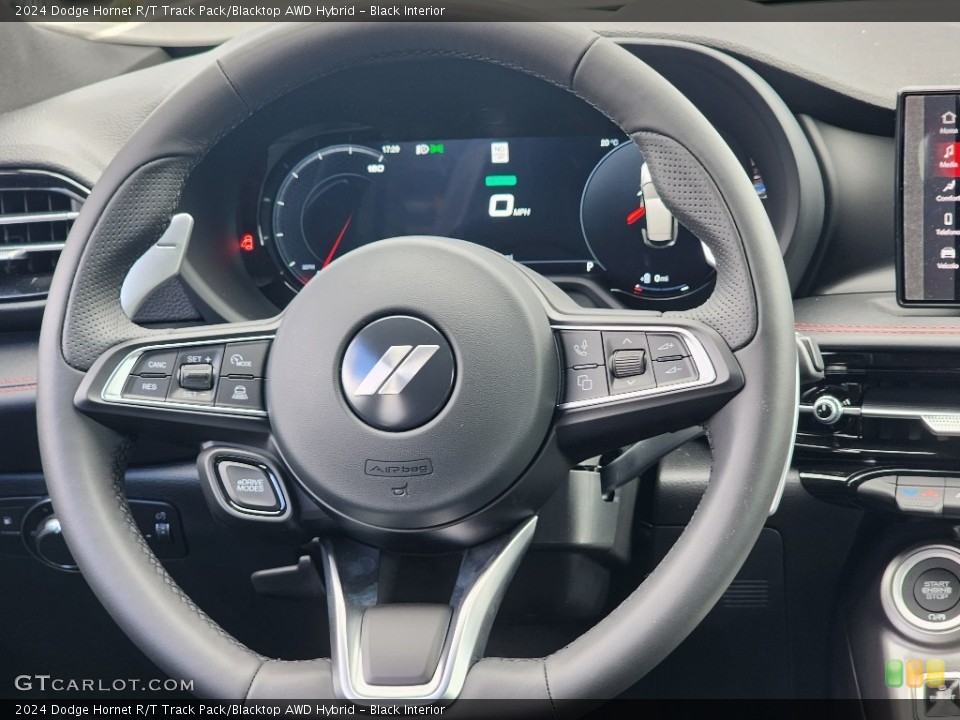Click the left aluminum paddle shifter
The image size is (960, 720).
coord(158,263)
